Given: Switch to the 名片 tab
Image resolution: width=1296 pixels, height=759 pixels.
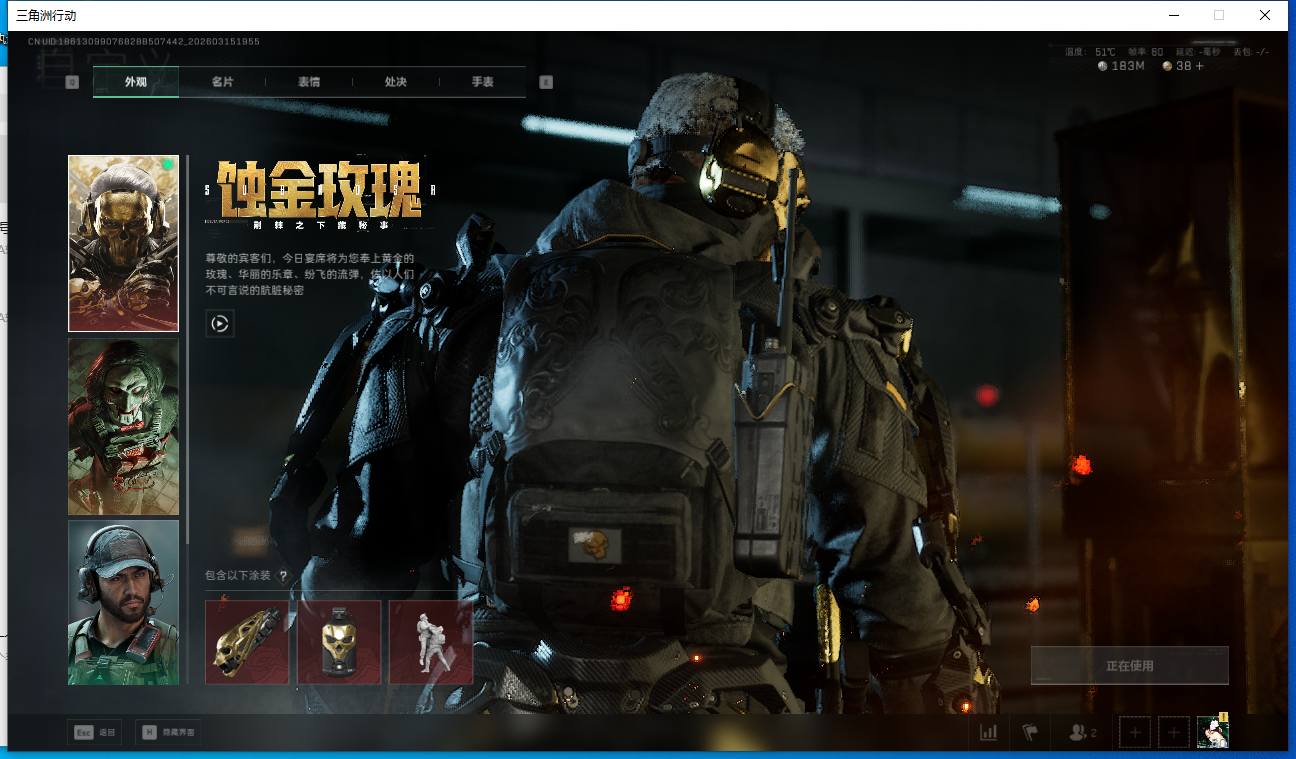Looking at the screenshot, I should point(222,82).
